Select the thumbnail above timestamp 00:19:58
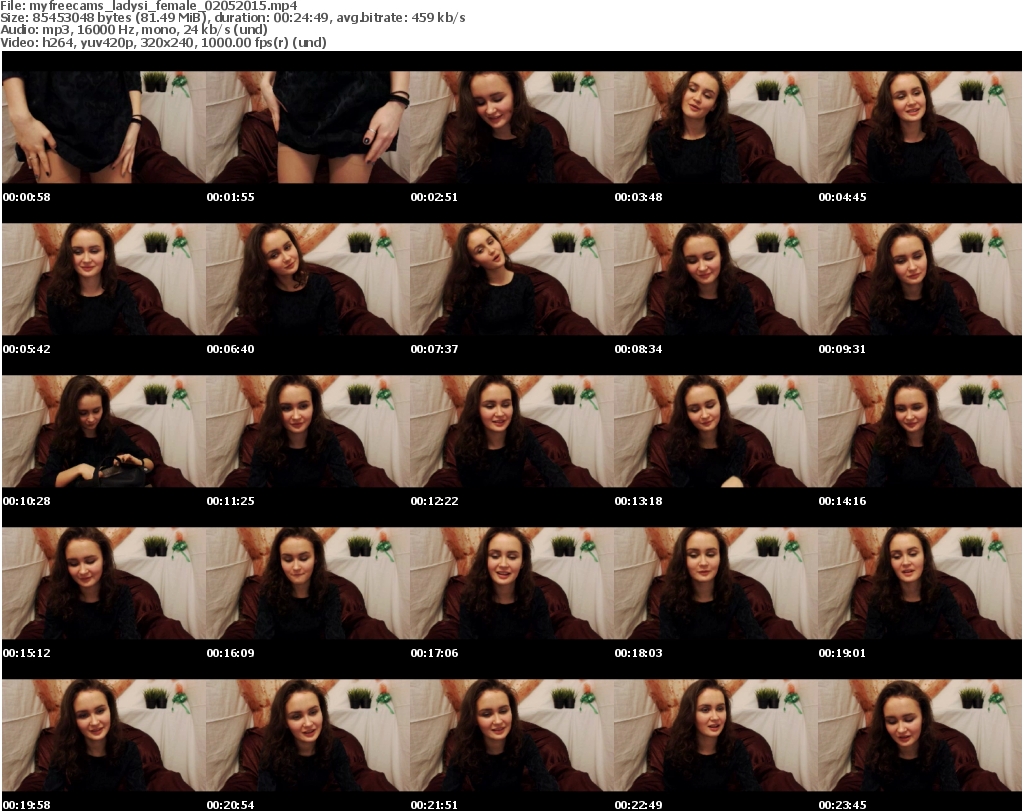Image resolution: width=1024 pixels, height=811 pixels. tap(104, 735)
